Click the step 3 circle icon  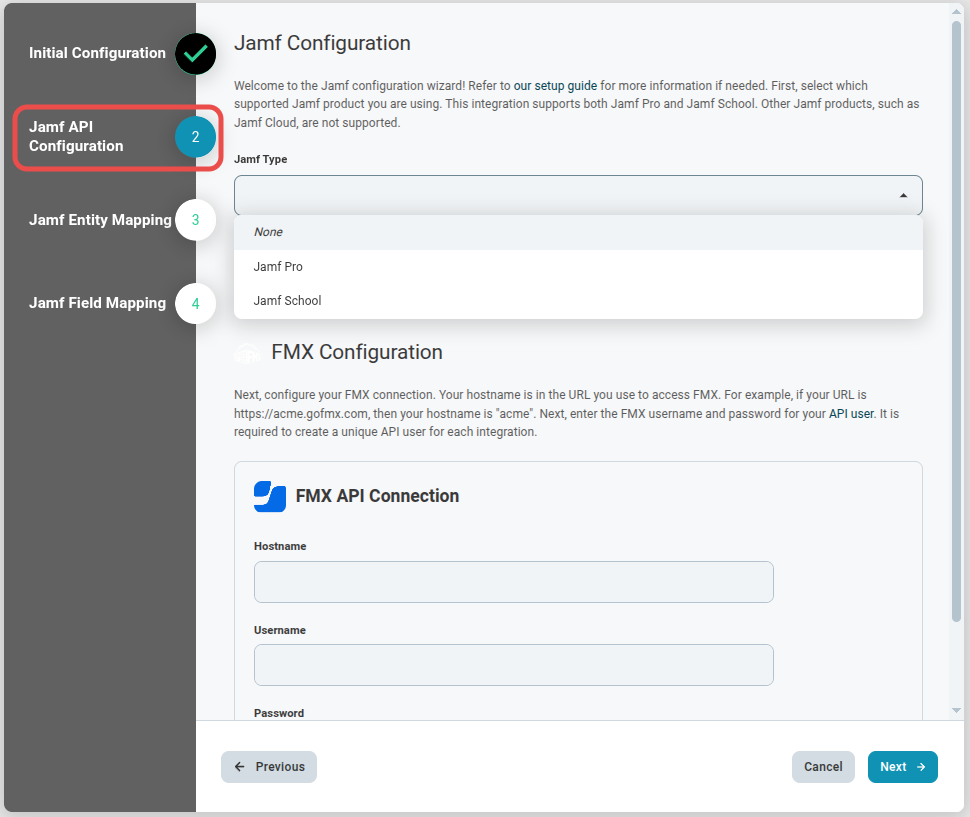[196, 220]
